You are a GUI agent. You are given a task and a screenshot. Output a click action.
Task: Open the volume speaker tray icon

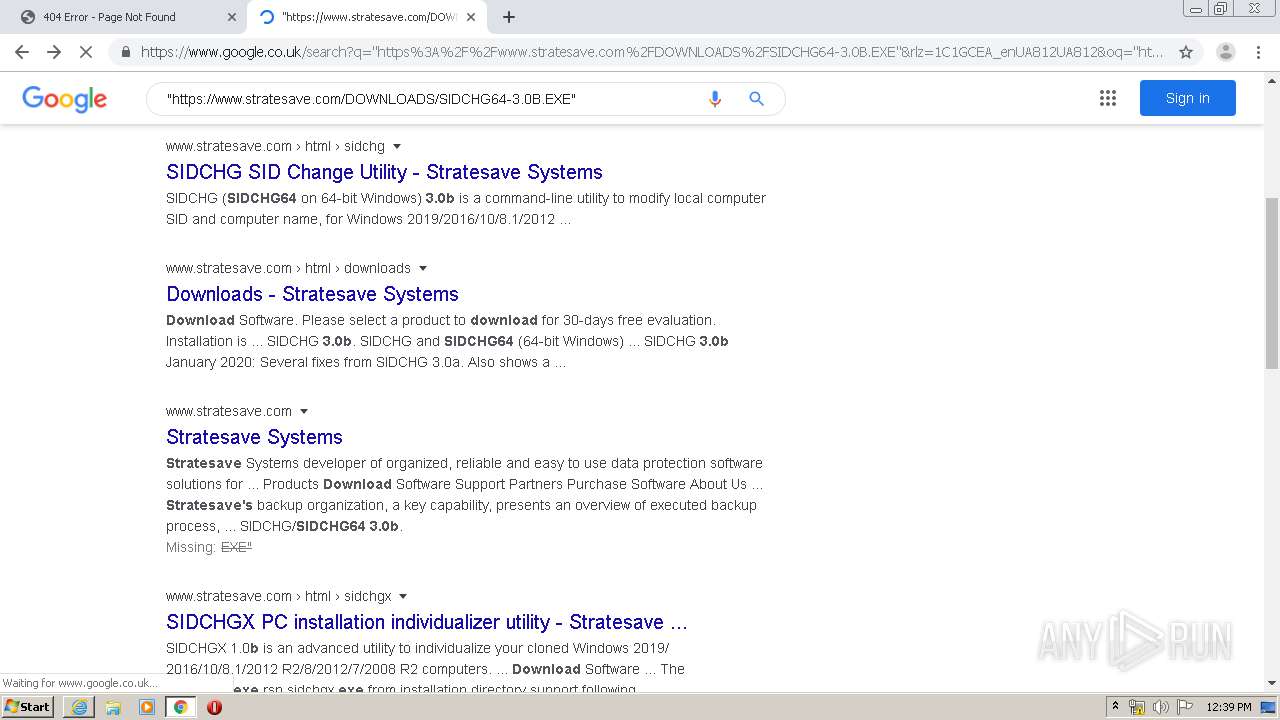point(1160,707)
